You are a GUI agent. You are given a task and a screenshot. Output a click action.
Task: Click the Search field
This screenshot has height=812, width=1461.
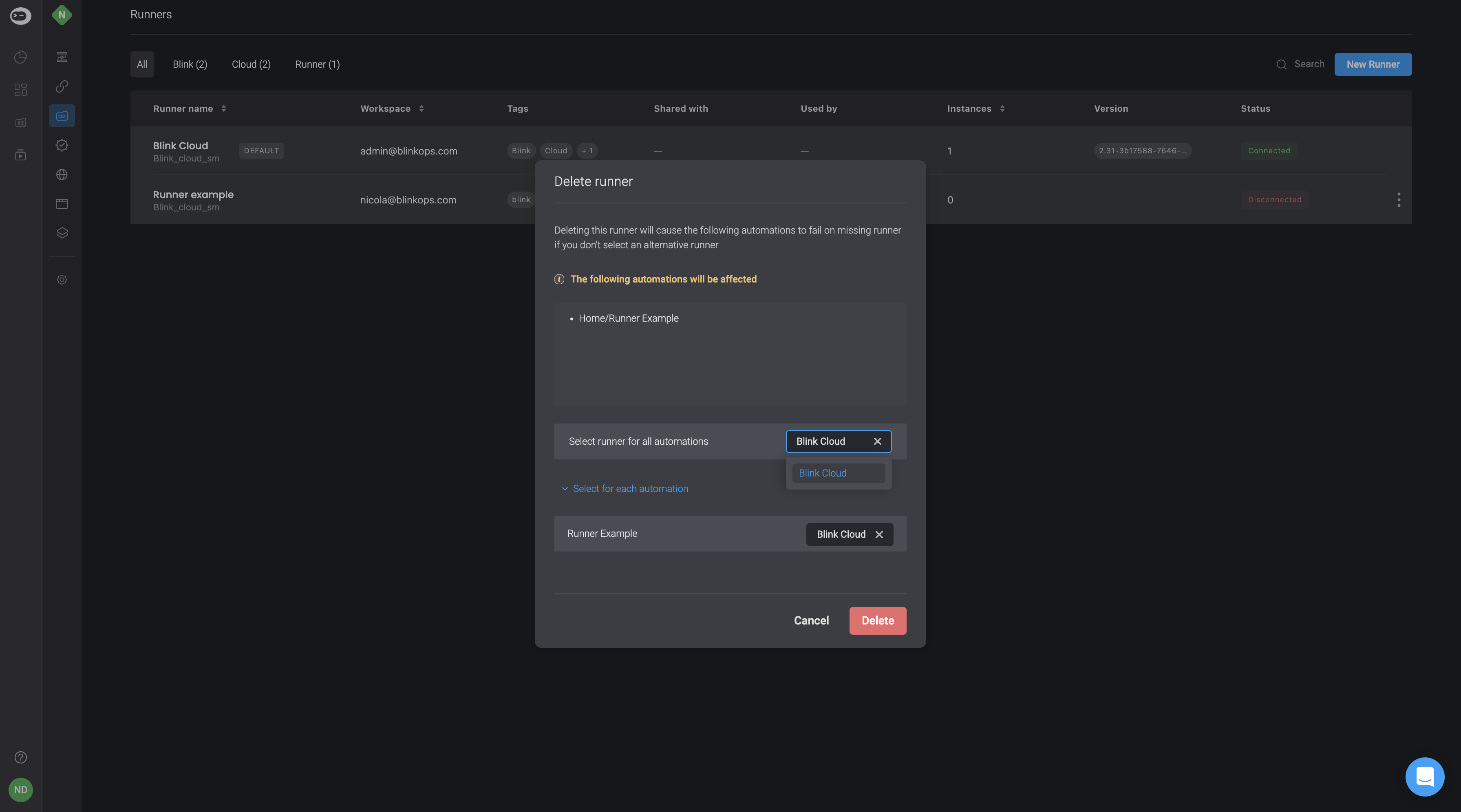click(x=1309, y=64)
